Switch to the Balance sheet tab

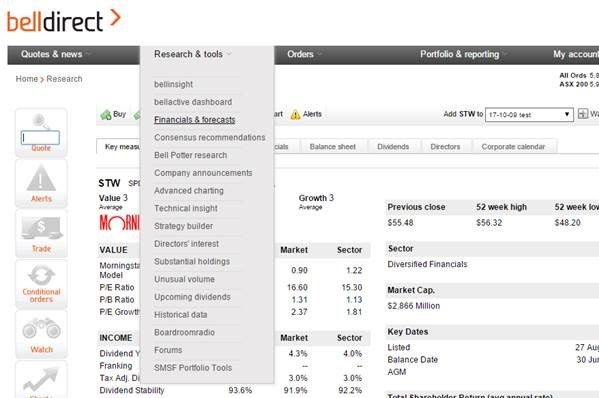pyautogui.click(x=332, y=147)
